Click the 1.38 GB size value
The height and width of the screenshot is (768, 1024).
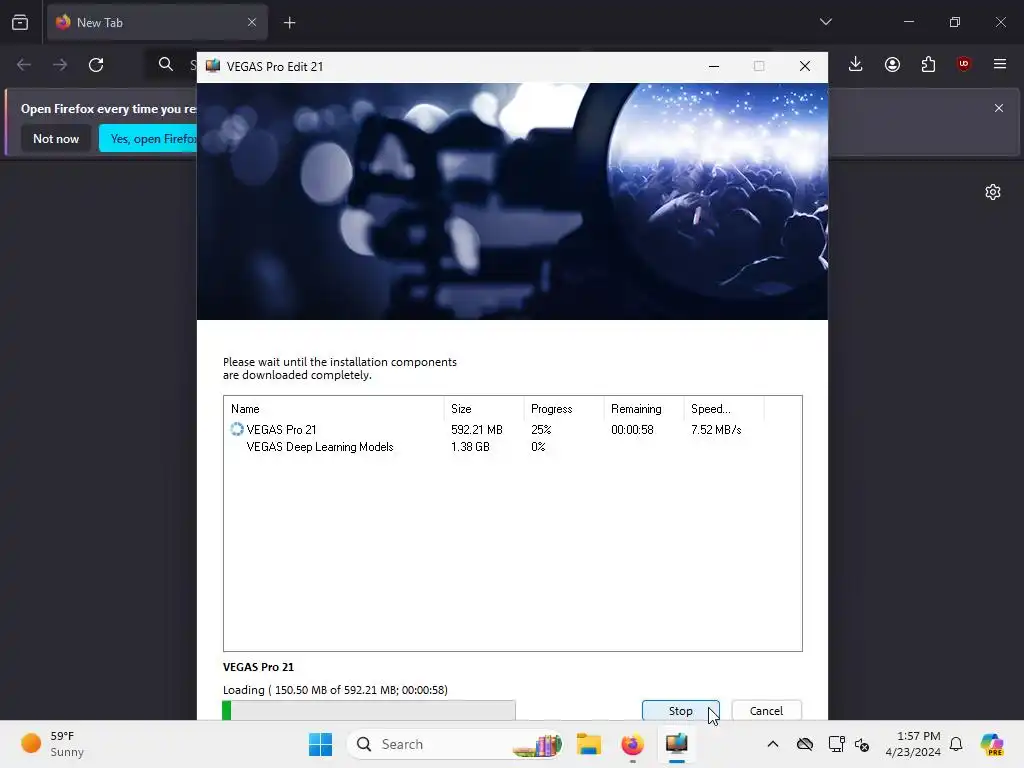pyautogui.click(x=470, y=447)
